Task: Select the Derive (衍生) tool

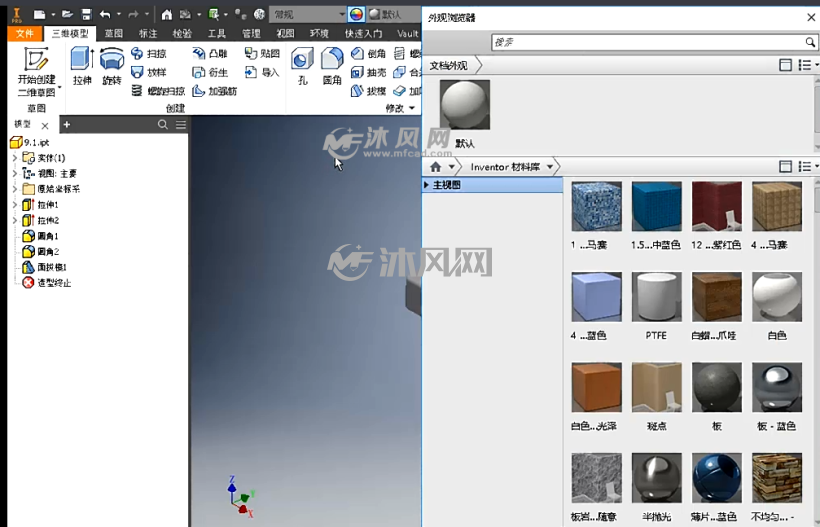Action: pyautogui.click(x=210, y=72)
